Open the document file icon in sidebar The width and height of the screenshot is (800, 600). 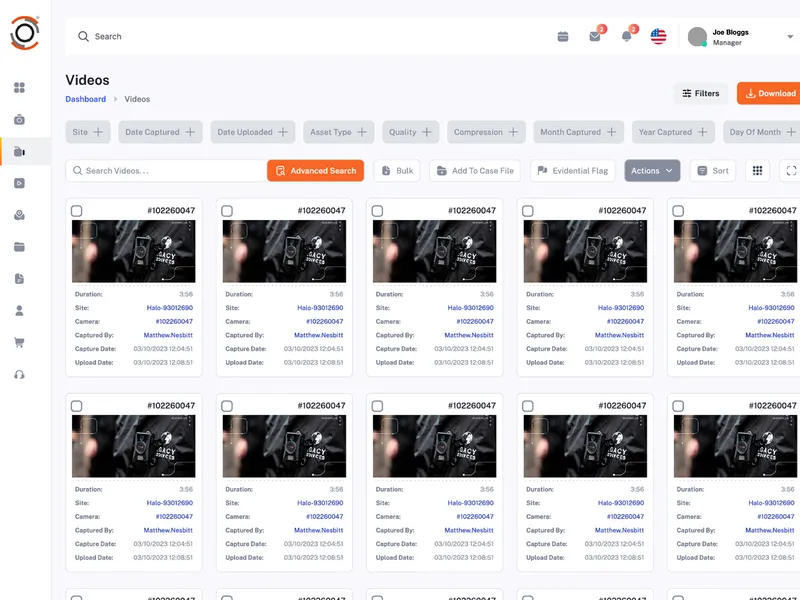click(x=19, y=279)
